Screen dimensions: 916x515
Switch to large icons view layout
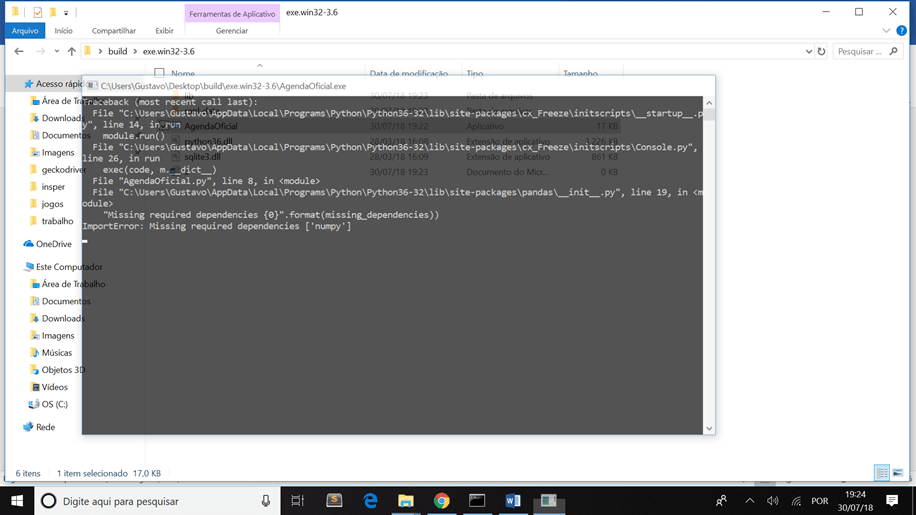point(898,472)
